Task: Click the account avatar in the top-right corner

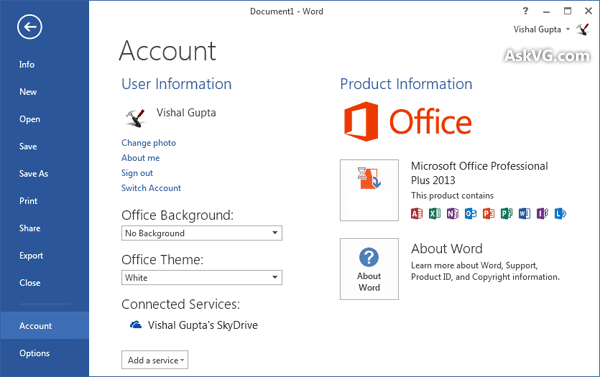Action: (x=583, y=29)
